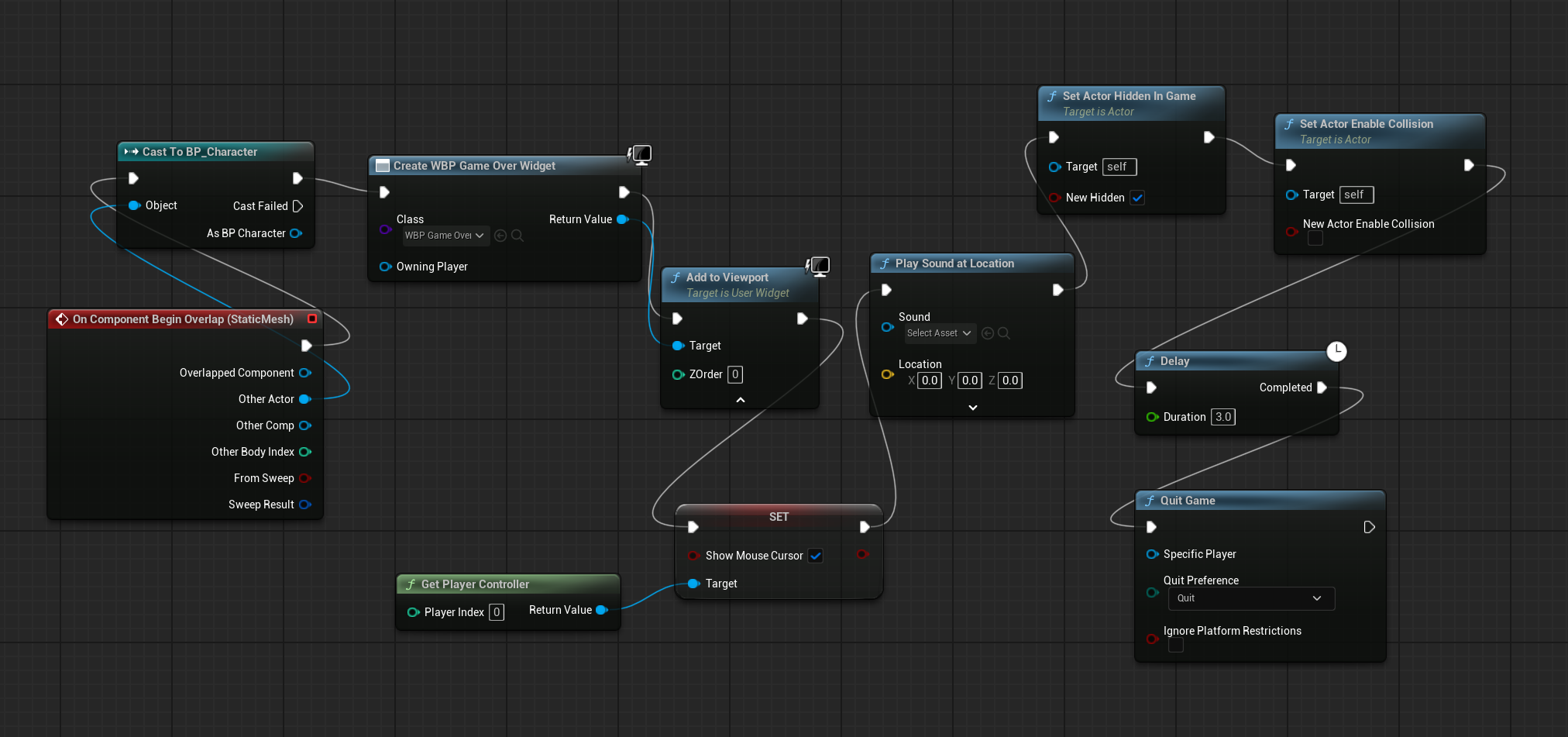This screenshot has width=1568, height=737.
Task: Select the Get Player Controller node title
Action: tap(475, 584)
